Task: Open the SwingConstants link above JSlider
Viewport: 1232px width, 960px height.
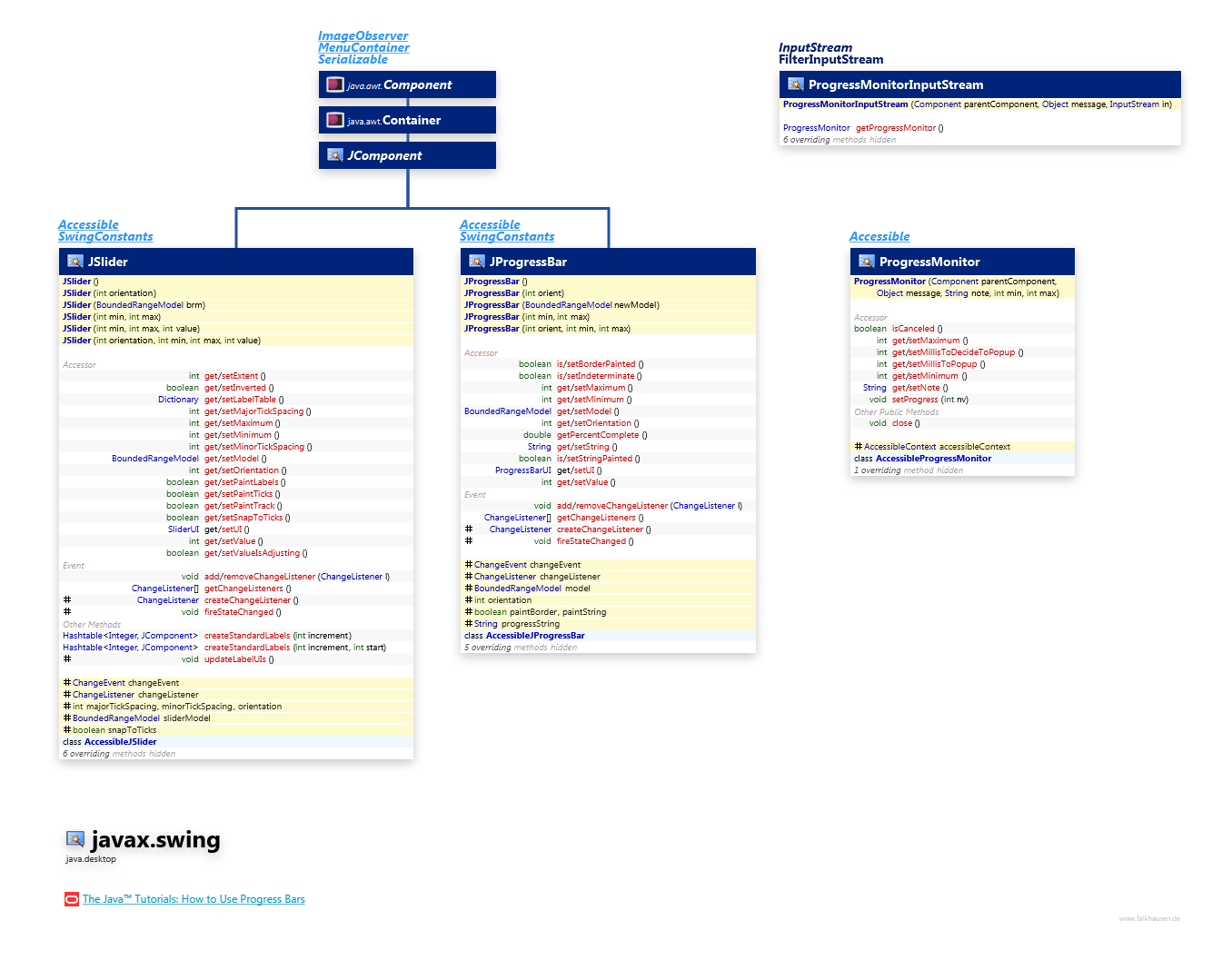Action: [x=105, y=237]
